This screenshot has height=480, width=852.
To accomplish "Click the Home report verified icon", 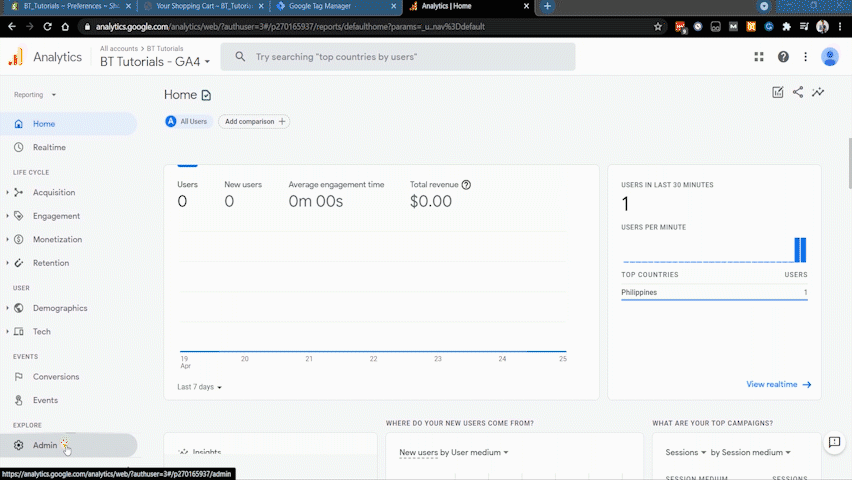I will (206, 95).
